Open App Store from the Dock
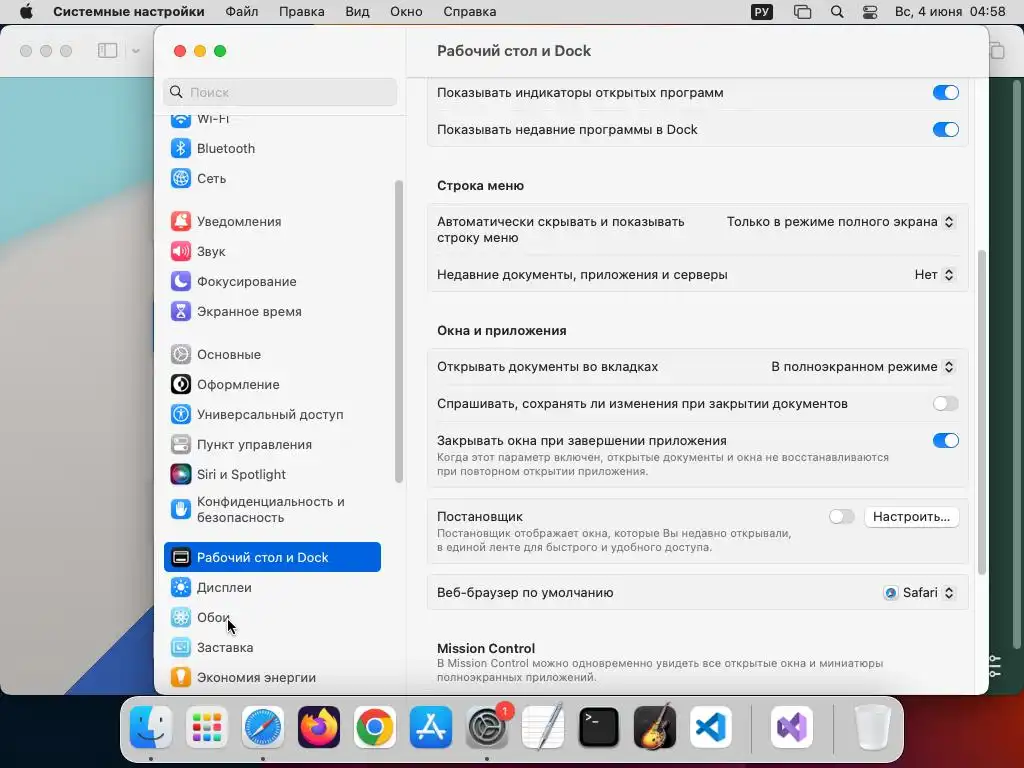 coord(430,727)
